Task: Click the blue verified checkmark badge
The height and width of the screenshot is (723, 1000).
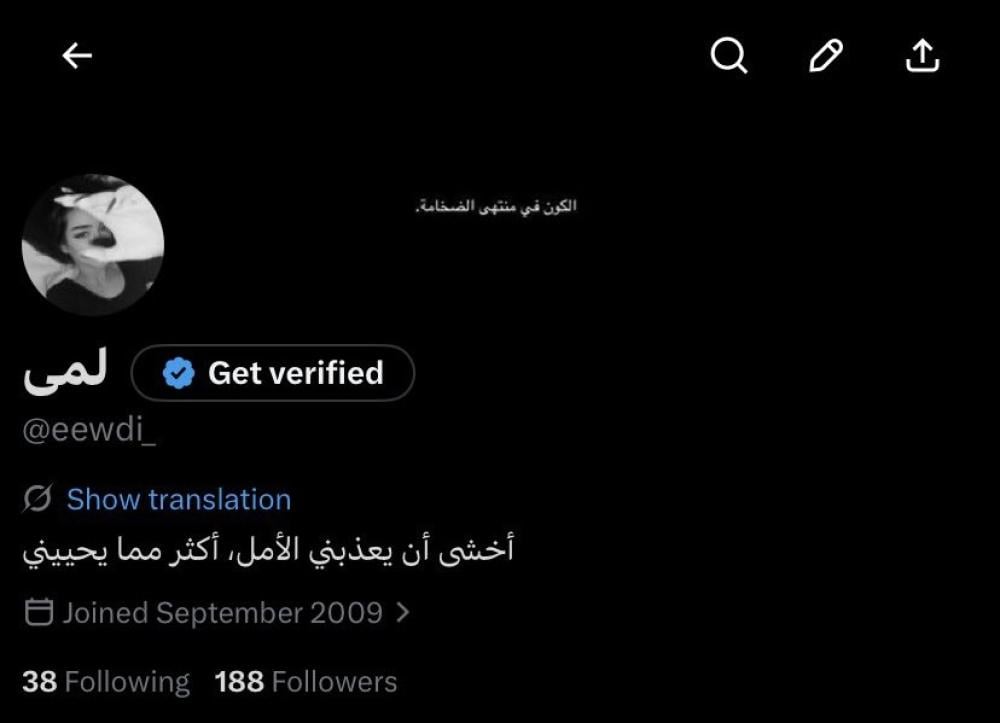Action: pos(179,373)
